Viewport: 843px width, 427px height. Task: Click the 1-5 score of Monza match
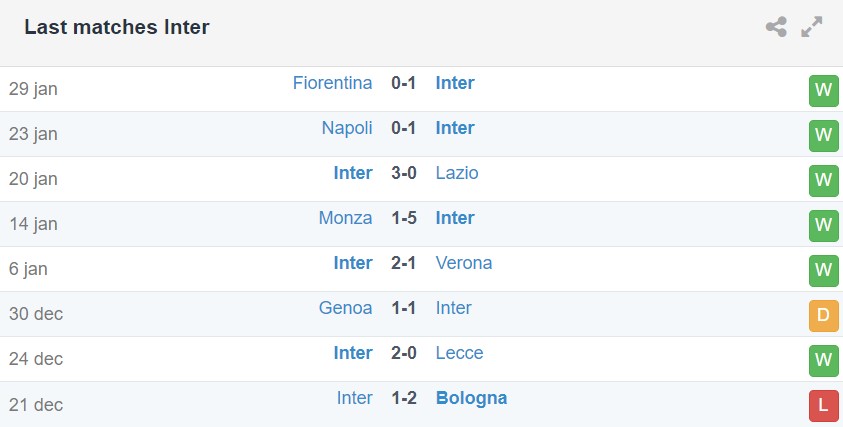click(x=404, y=218)
